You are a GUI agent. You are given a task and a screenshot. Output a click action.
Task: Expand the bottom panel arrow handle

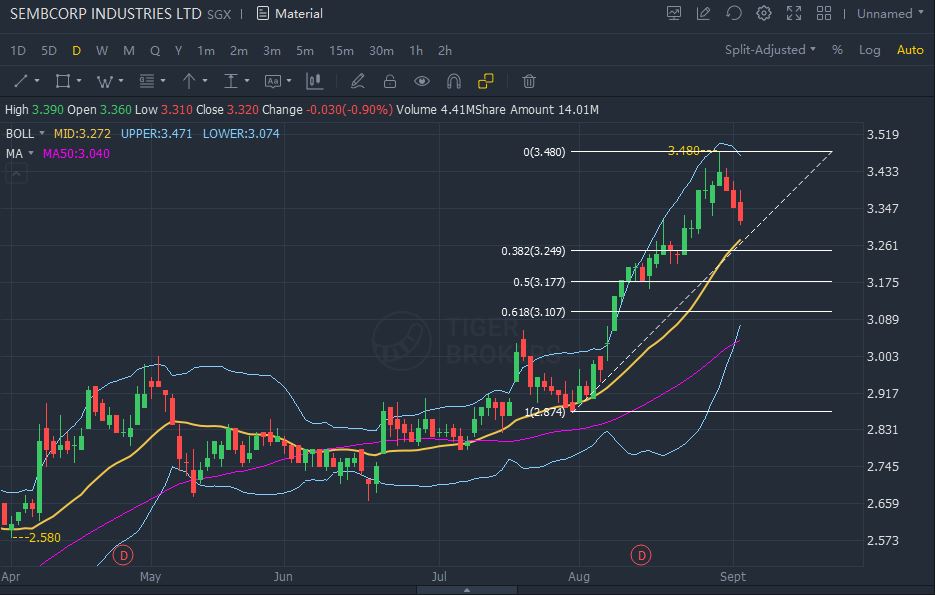point(466,590)
